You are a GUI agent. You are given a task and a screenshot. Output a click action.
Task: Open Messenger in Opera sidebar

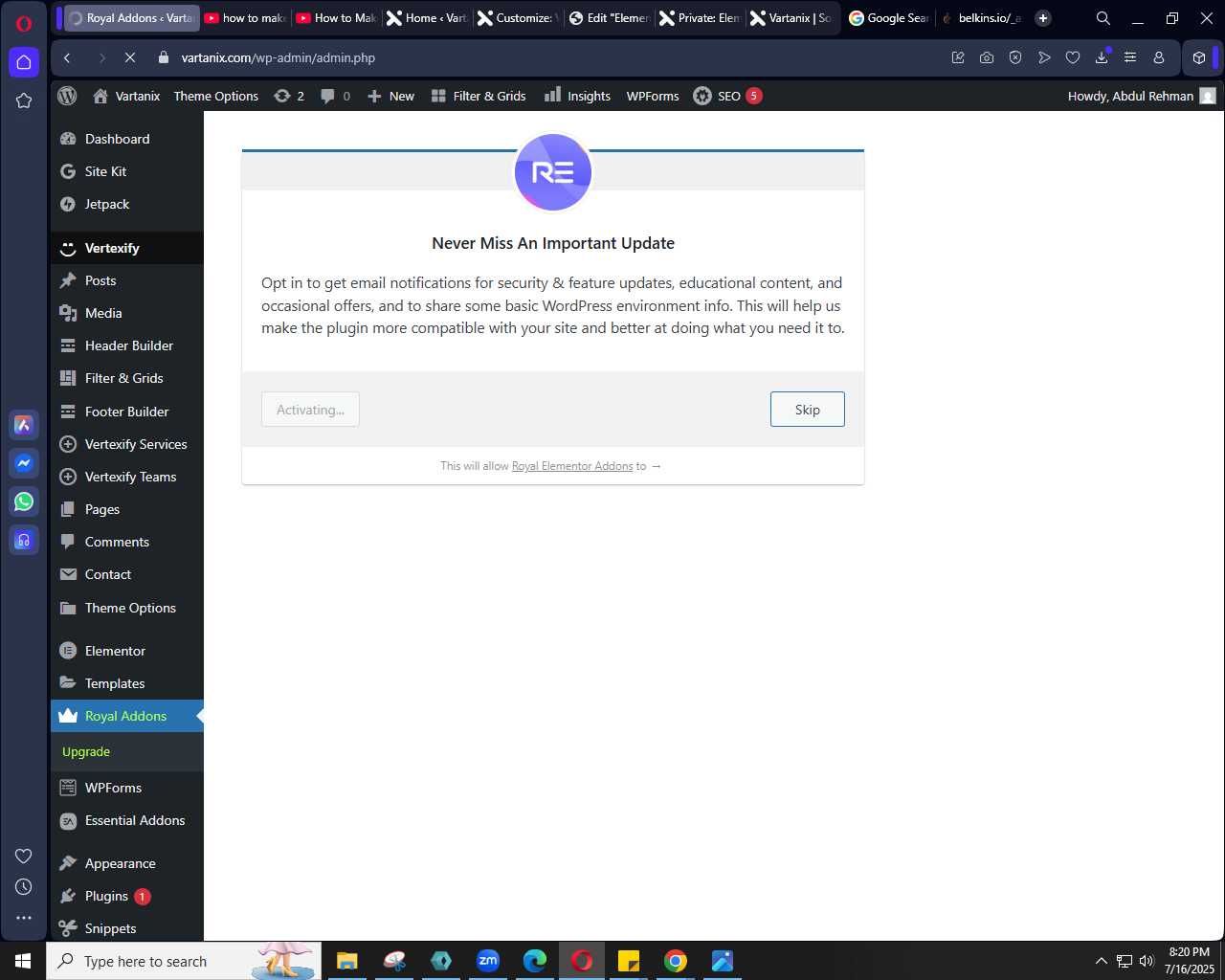pos(24,463)
